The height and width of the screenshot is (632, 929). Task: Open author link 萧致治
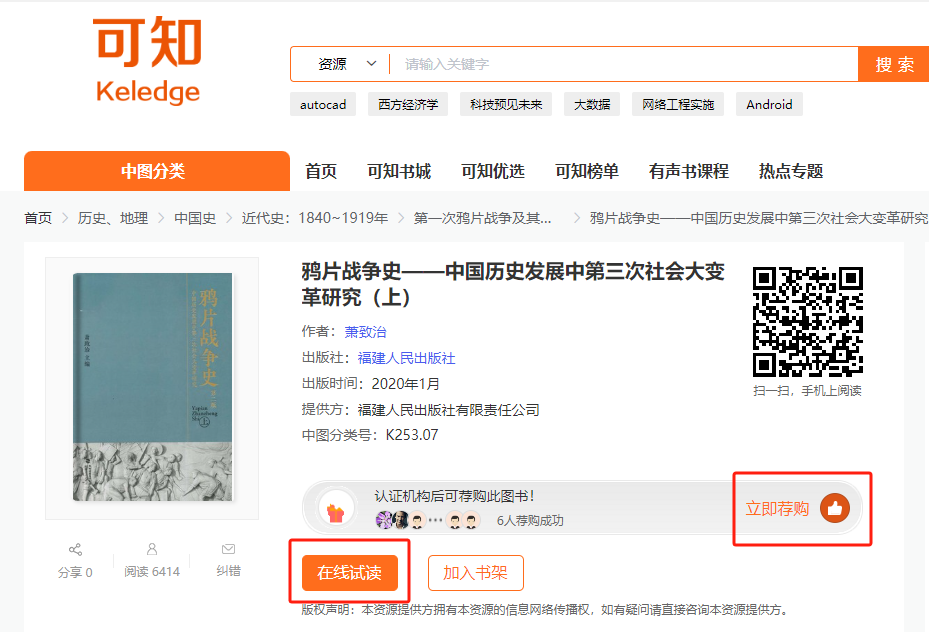(x=366, y=332)
